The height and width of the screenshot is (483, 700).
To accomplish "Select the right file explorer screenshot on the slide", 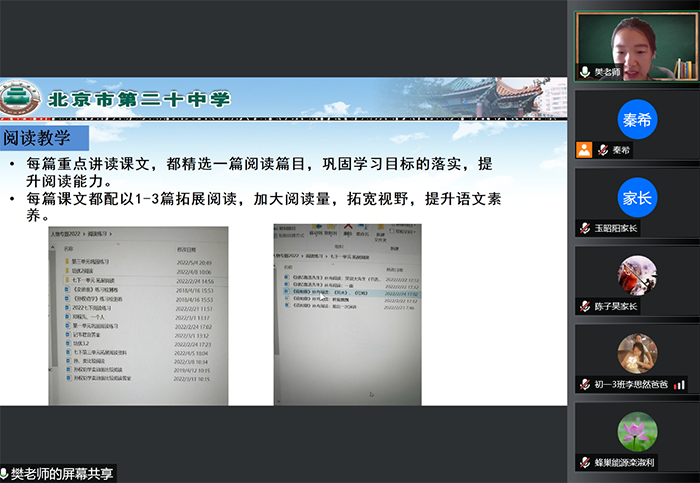I will coord(347,314).
